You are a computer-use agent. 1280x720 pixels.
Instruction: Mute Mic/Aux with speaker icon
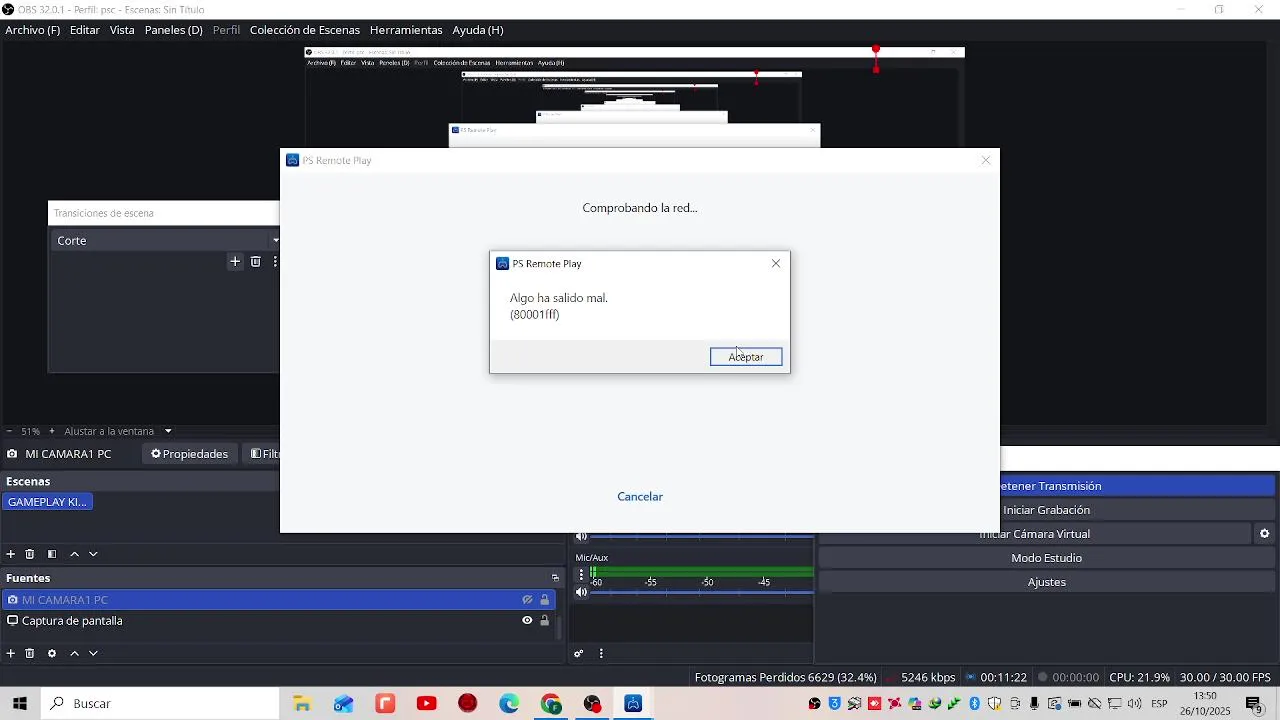coord(581,592)
